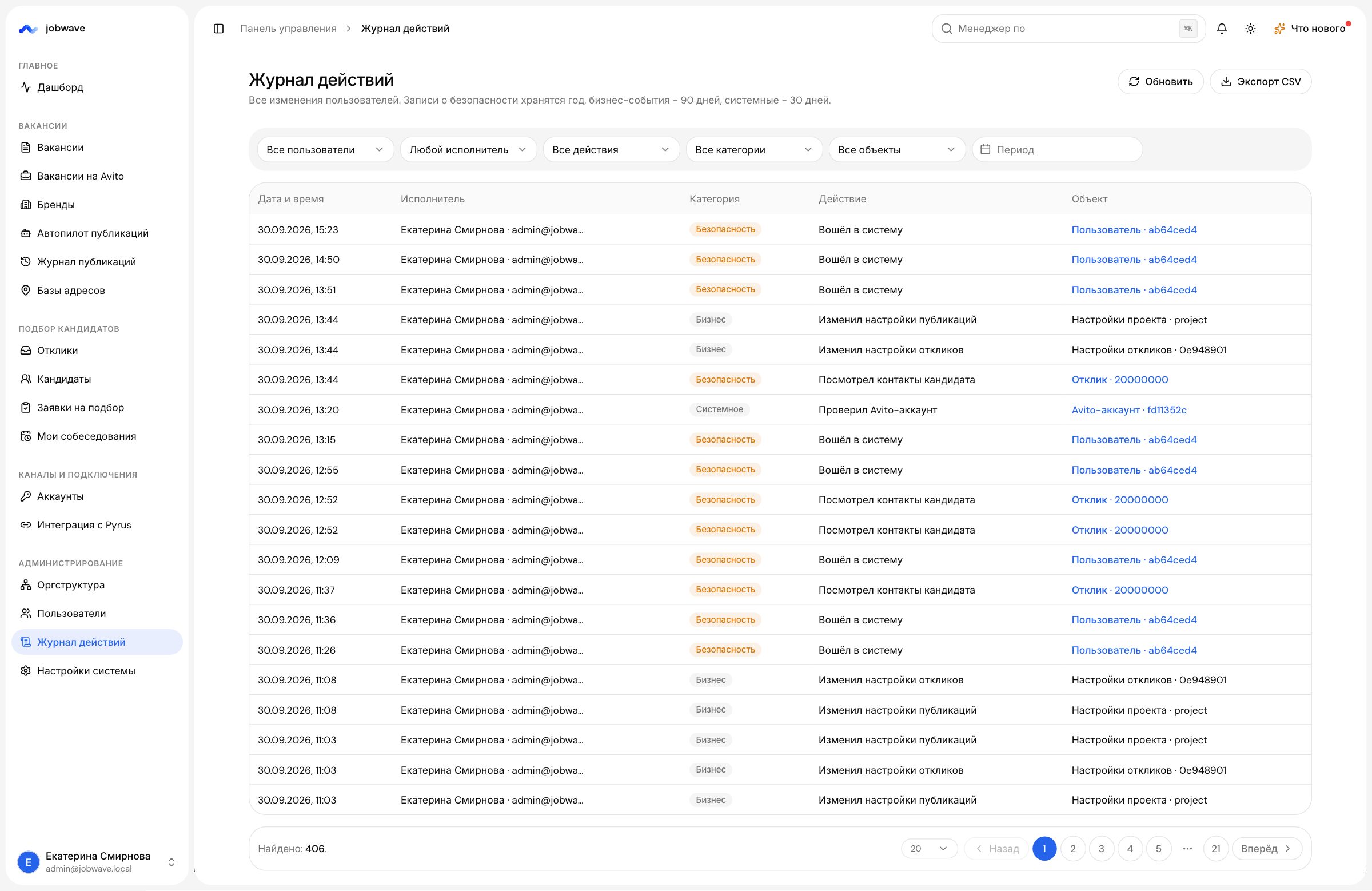
Task: Expand the Все пользователи filter
Action: click(x=325, y=149)
